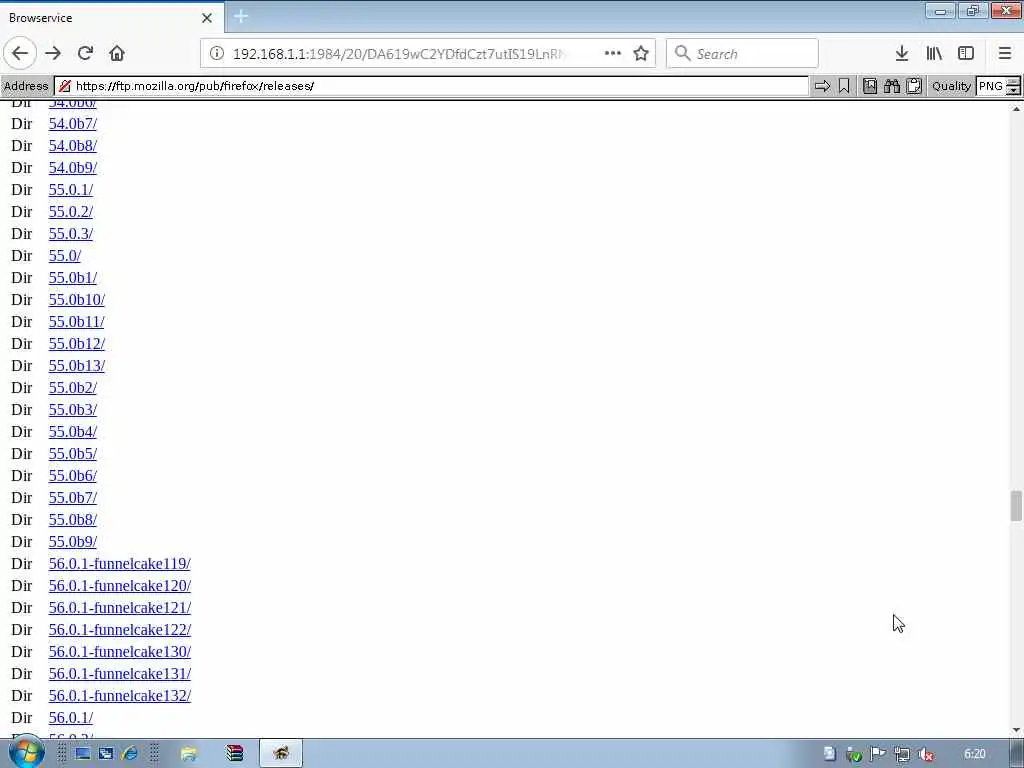Go back with the browser back arrow
The width and height of the screenshot is (1024, 768).
click(20, 53)
